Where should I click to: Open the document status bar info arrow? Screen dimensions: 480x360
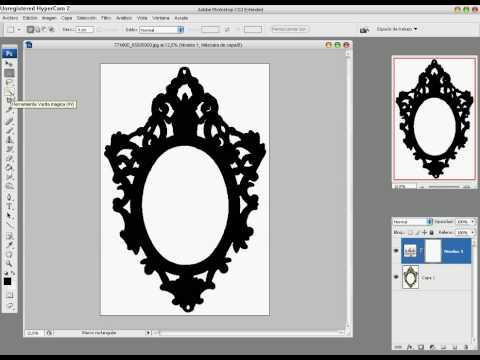(149, 333)
